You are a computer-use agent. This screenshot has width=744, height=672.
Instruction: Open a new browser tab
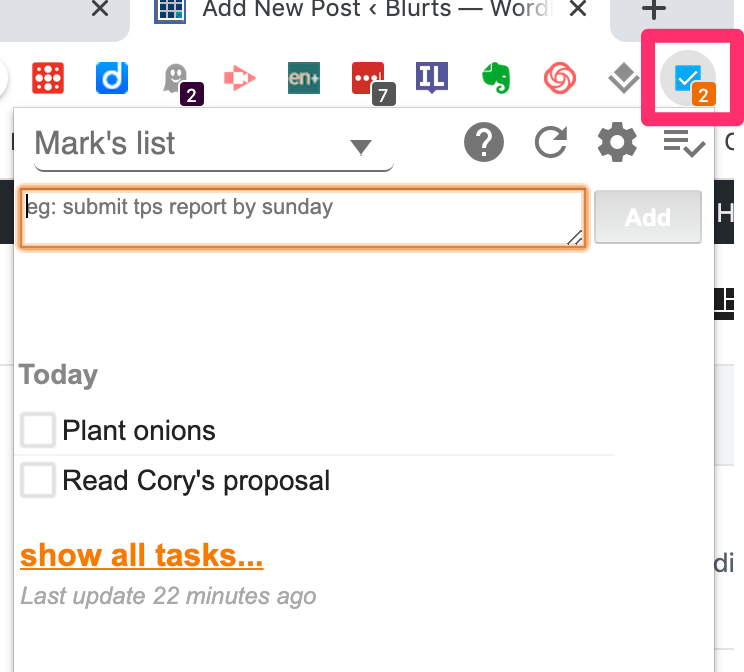pyautogui.click(x=654, y=9)
